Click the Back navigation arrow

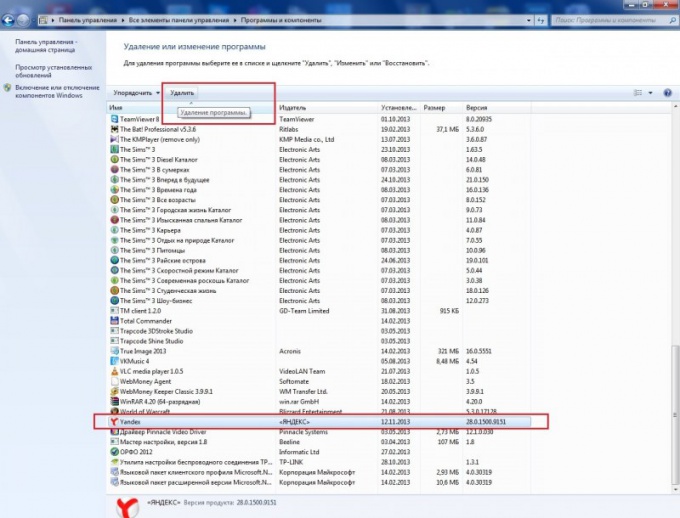[8, 20]
